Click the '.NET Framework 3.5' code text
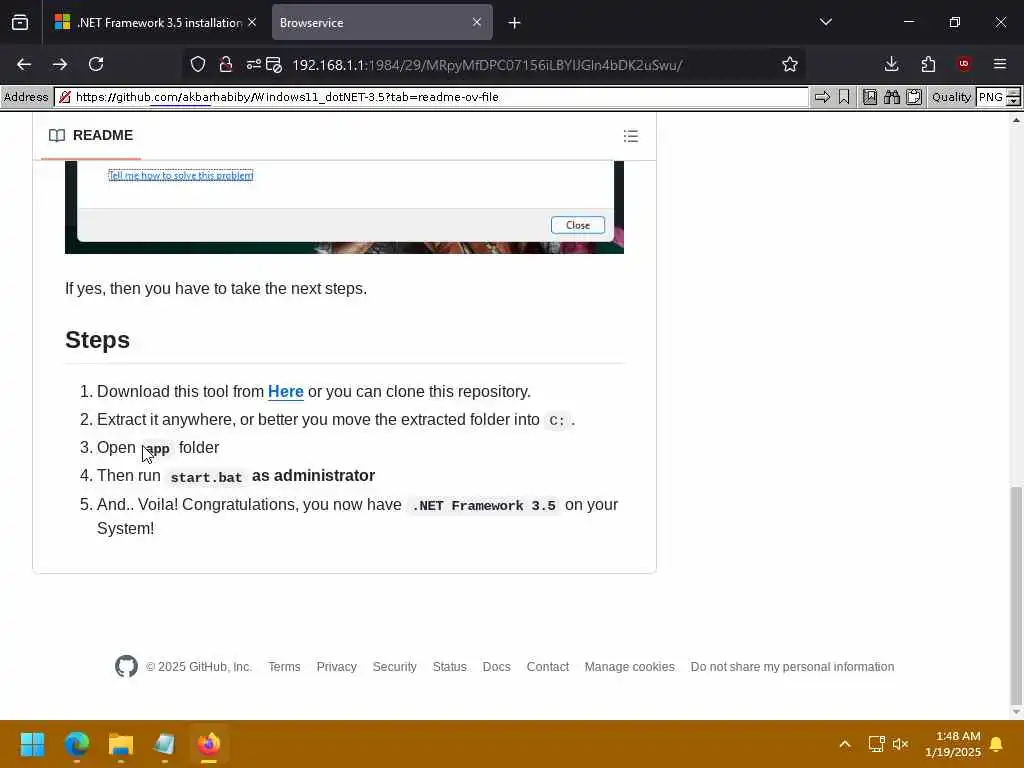The height and width of the screenshot is (768, 1024). click(x=483, y=505)
